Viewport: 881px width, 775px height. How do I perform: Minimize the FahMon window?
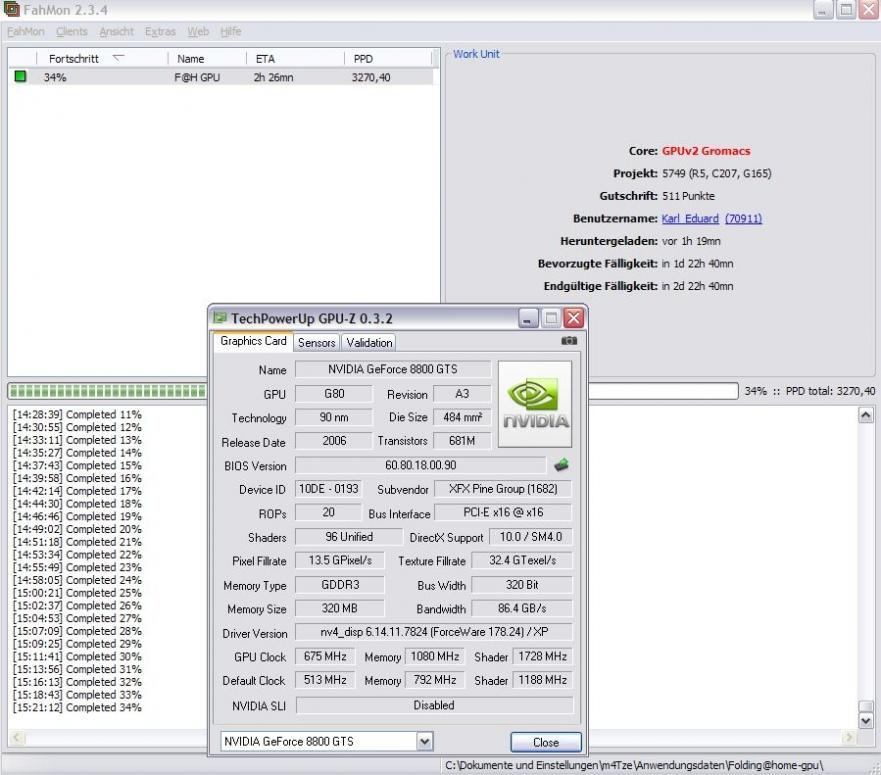822,9
